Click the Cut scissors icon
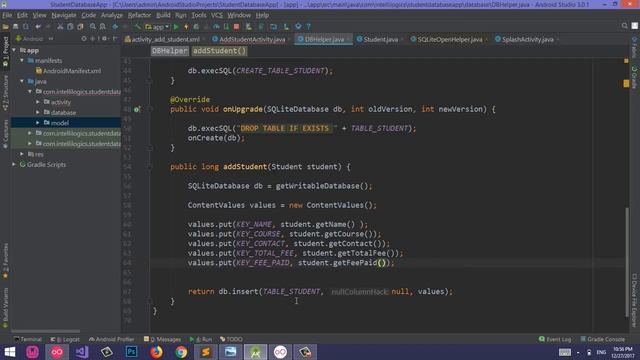This screenshot has width=640, height=360. point(60,27)
